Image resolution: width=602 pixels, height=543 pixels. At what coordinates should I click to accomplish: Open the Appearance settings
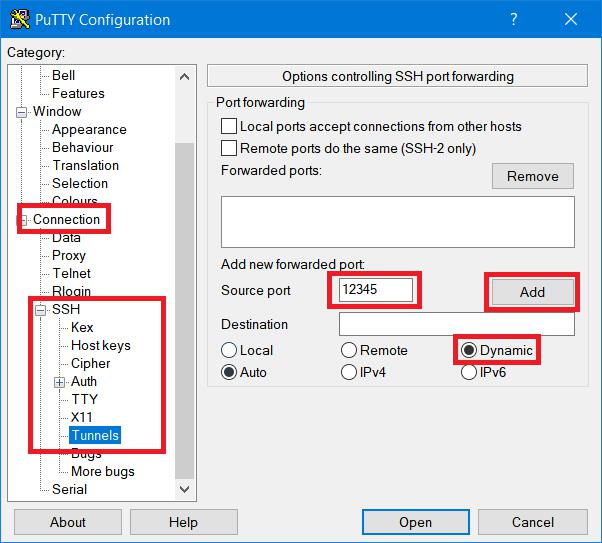click(89, 130)
